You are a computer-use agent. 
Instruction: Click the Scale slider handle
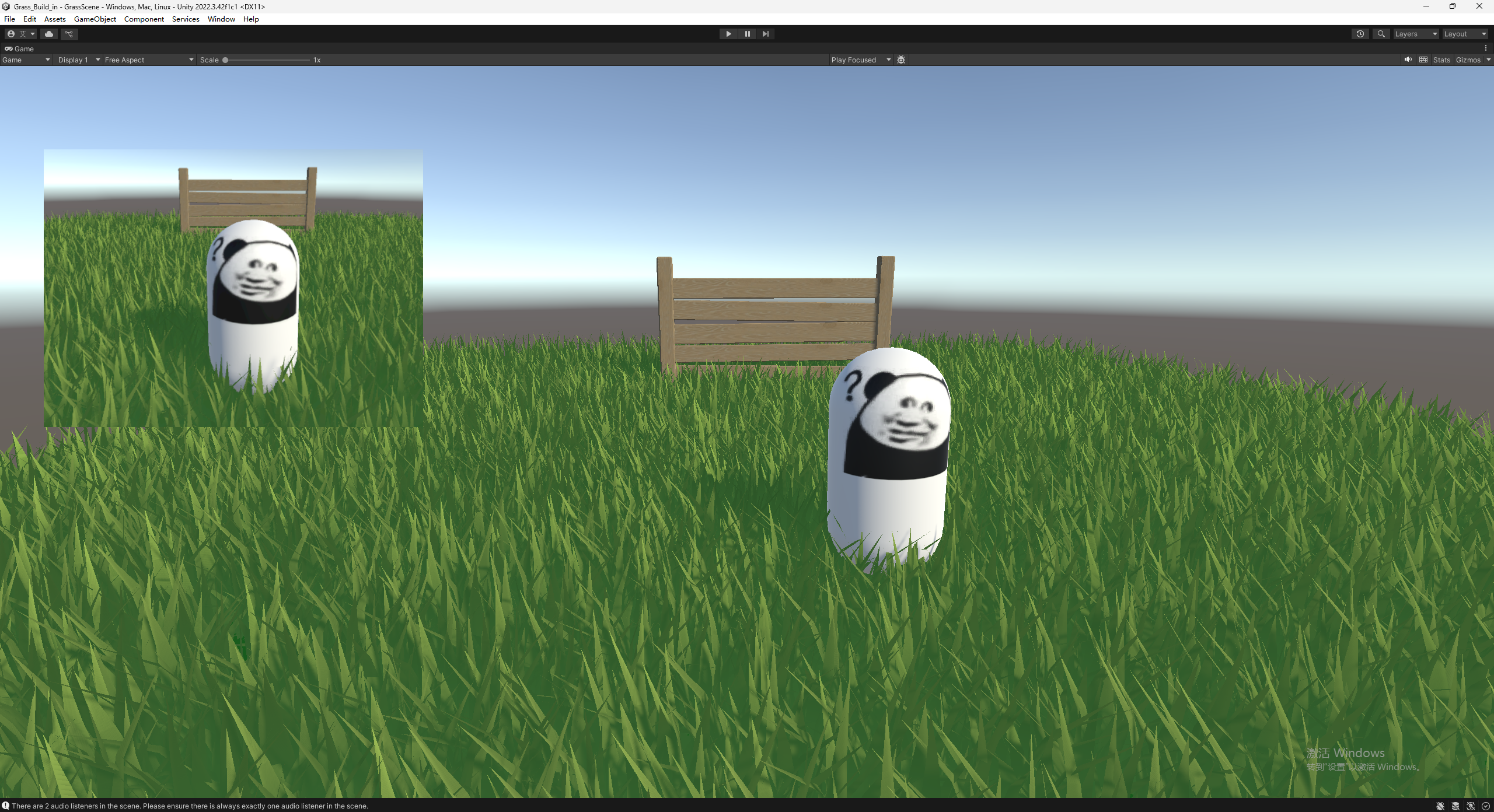click(x=225, y=60)
